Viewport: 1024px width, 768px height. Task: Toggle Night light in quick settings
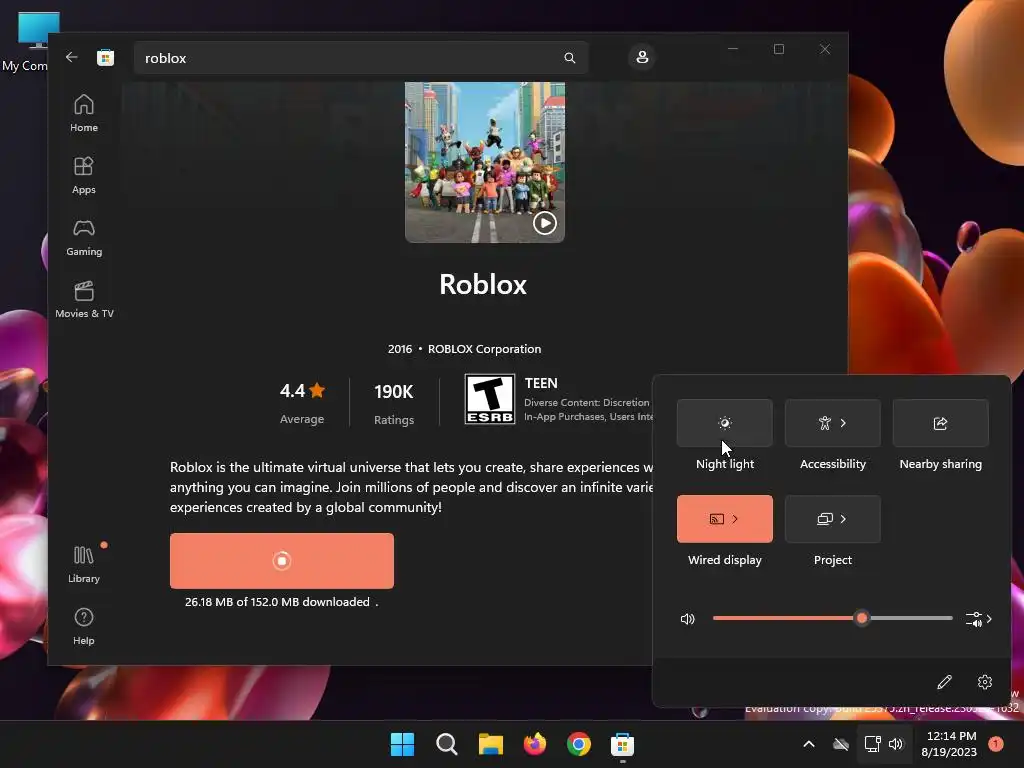[x=725, y=423]
